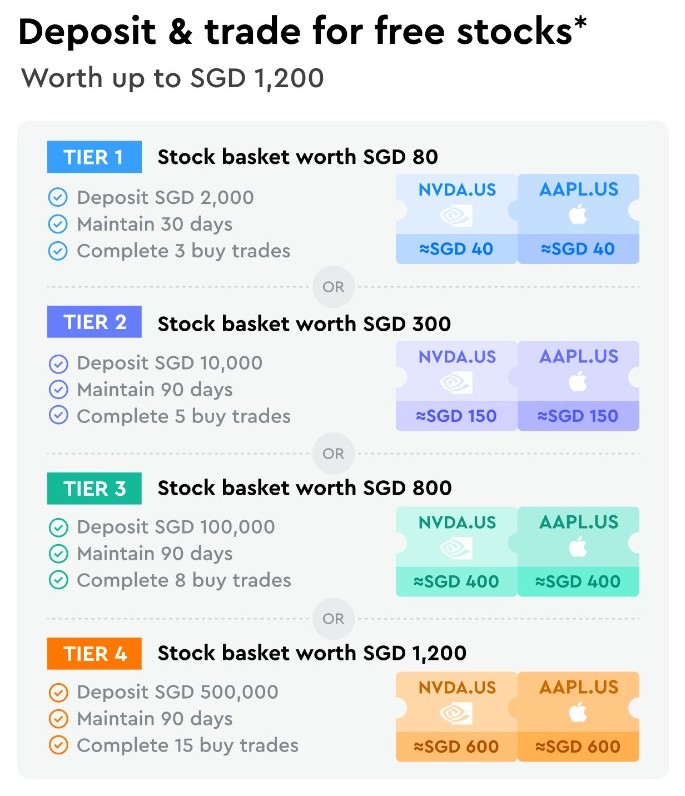The image size is (685, 796).
Task: Select the TIER 2 purple label
Action: point(94,323)
